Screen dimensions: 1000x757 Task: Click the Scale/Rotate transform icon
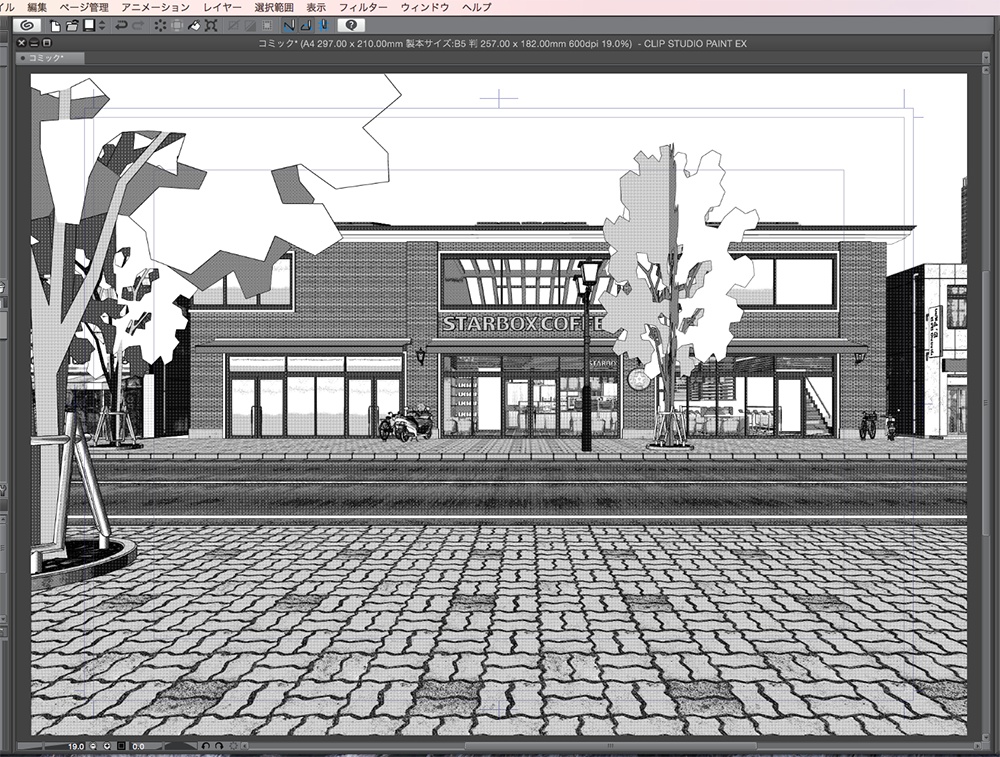[x=211, y=26]
